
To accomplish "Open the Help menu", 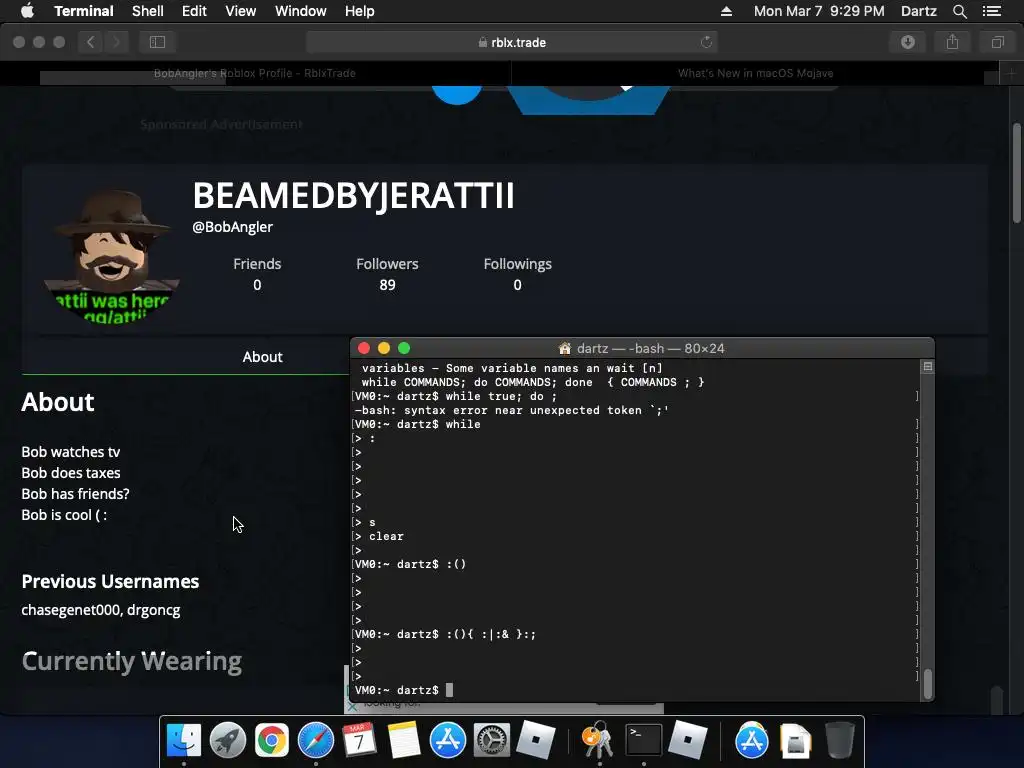I will (360, 11).
